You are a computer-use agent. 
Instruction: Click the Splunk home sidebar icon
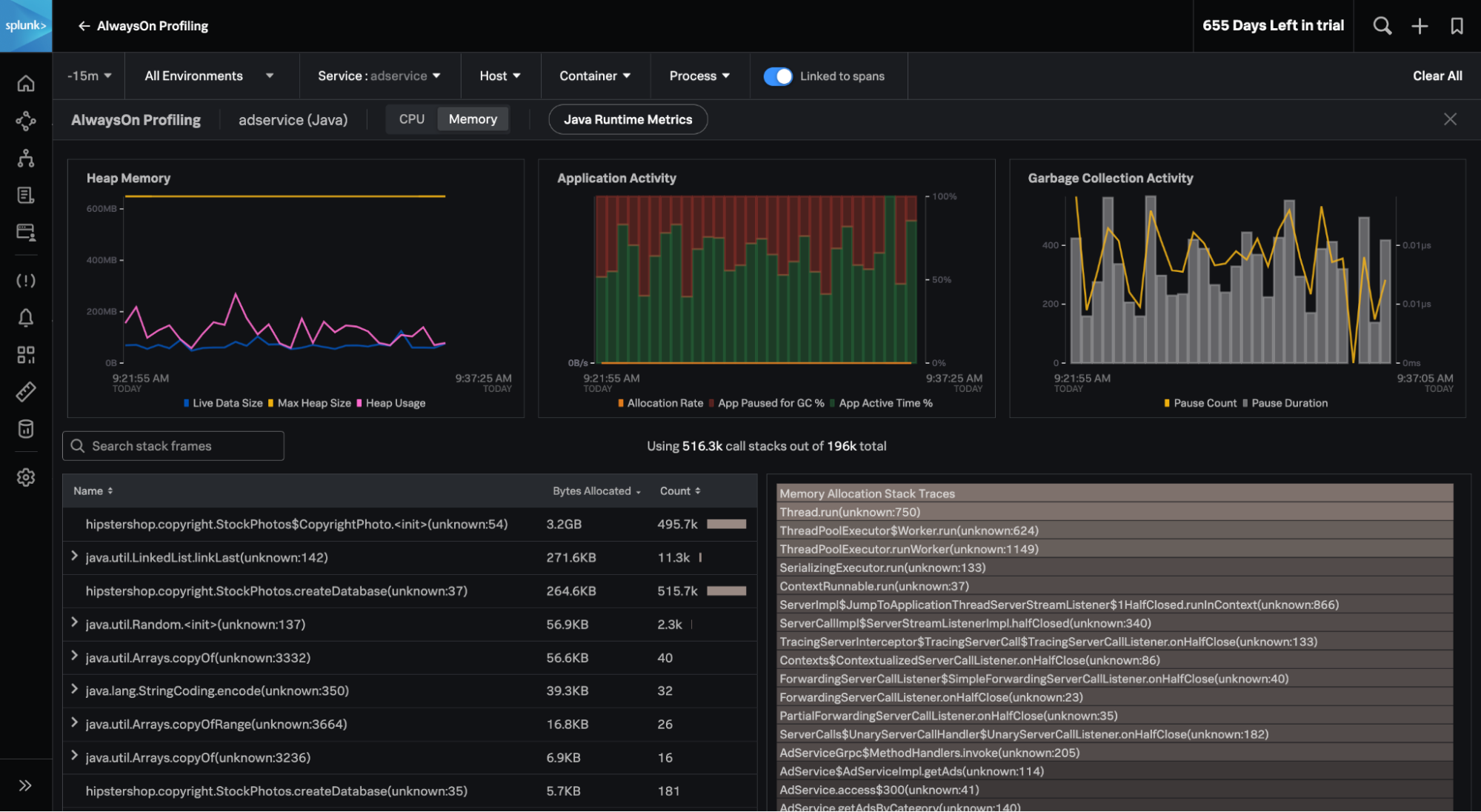click(25, 82)
